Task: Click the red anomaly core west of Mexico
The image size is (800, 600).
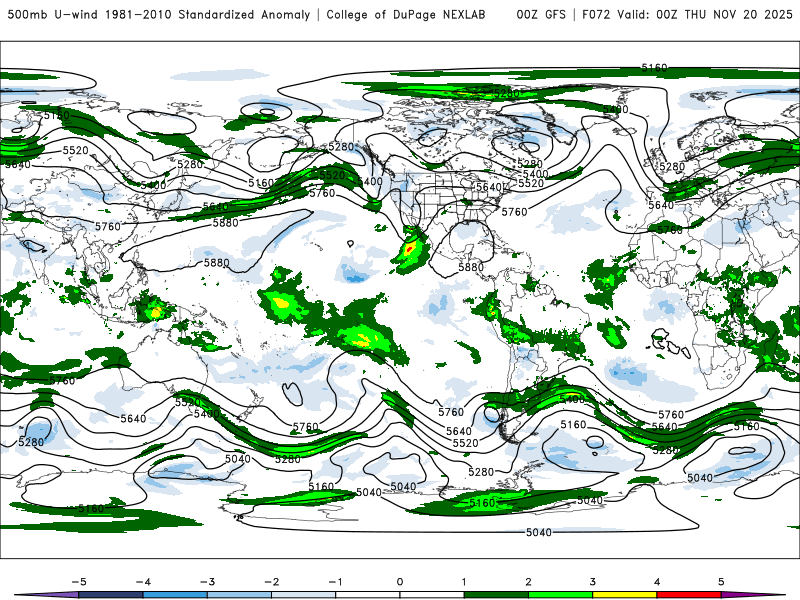Action: coord(409,250)
